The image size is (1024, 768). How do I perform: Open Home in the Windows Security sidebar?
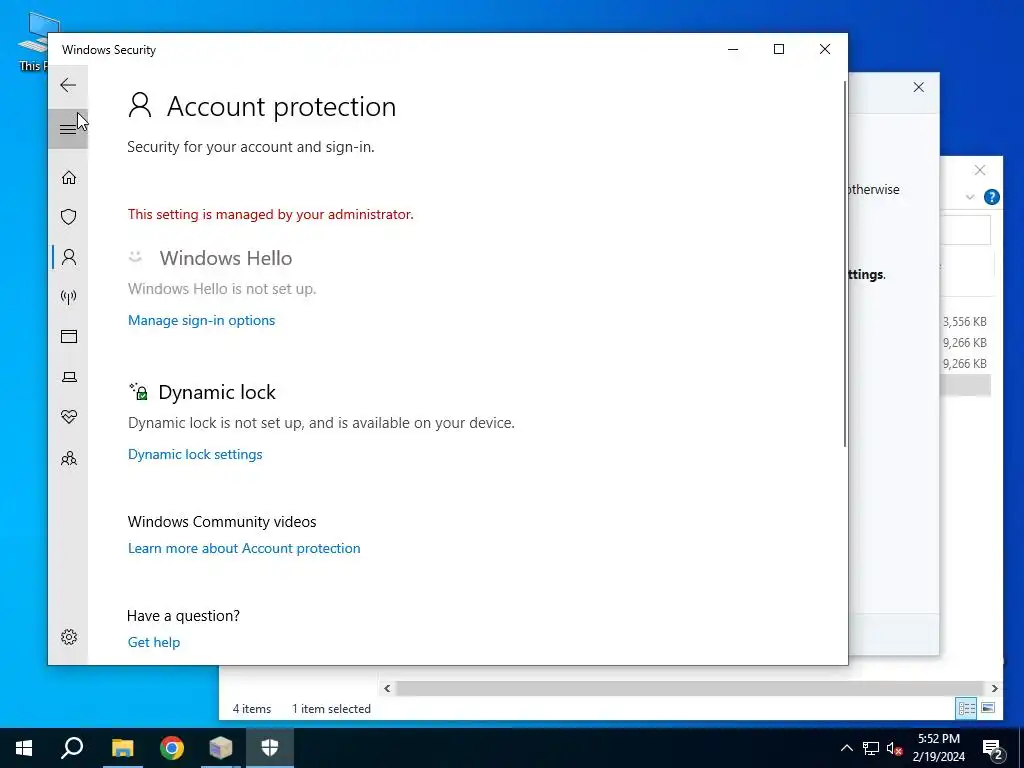click(69, 178)
